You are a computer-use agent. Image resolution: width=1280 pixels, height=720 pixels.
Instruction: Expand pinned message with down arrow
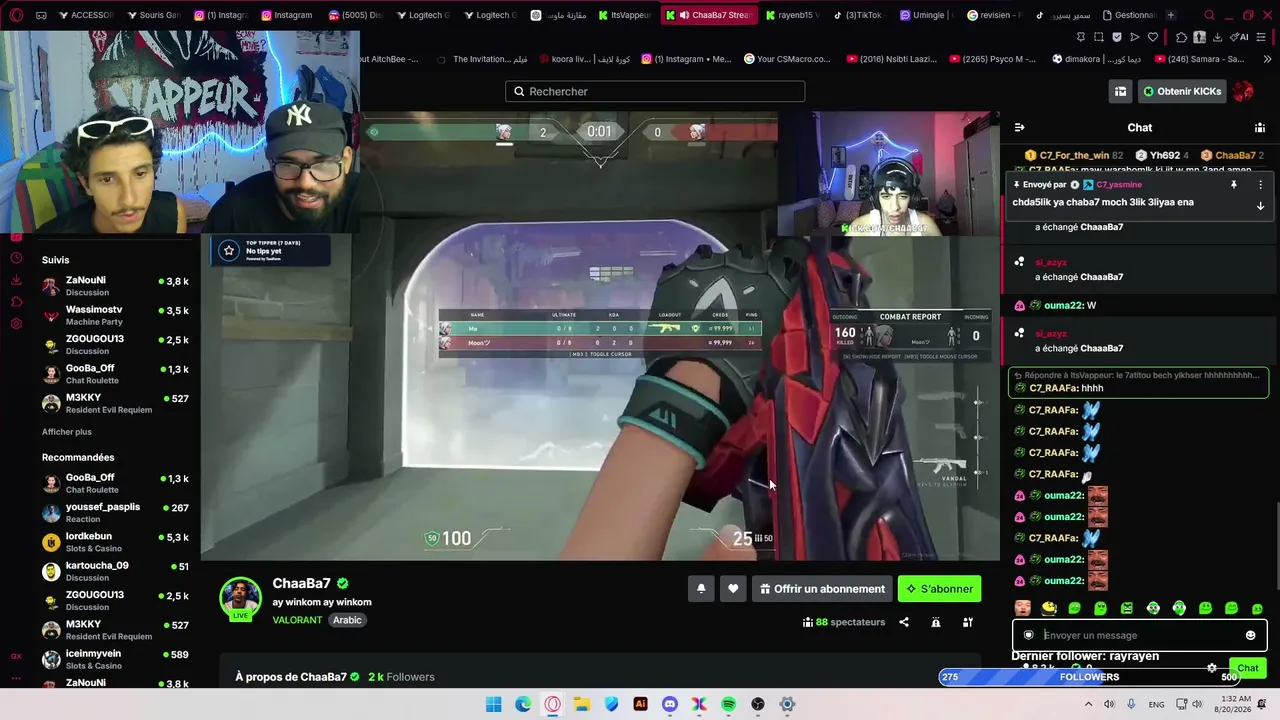(x=1260, y=206)
